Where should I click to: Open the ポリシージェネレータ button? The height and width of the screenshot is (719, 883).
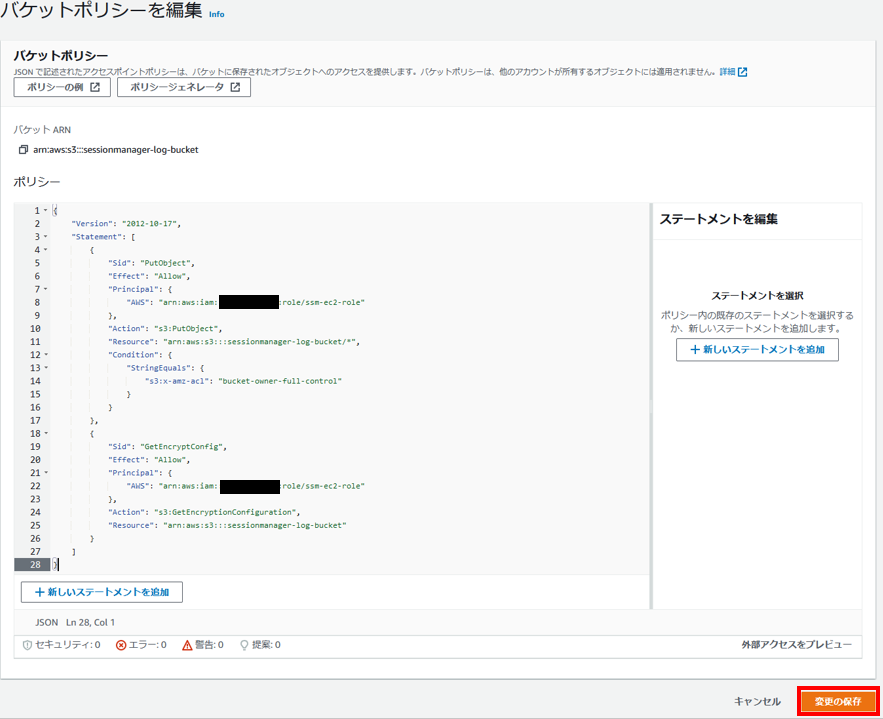click(184, 87)
